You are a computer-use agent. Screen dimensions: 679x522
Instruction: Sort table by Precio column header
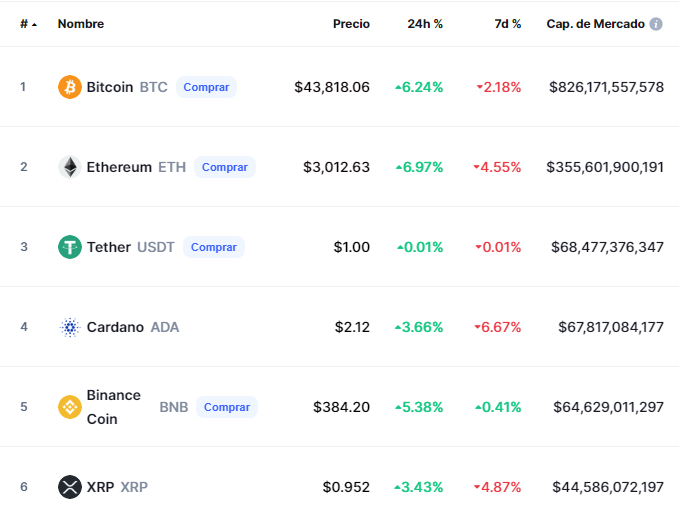point(351,24)
